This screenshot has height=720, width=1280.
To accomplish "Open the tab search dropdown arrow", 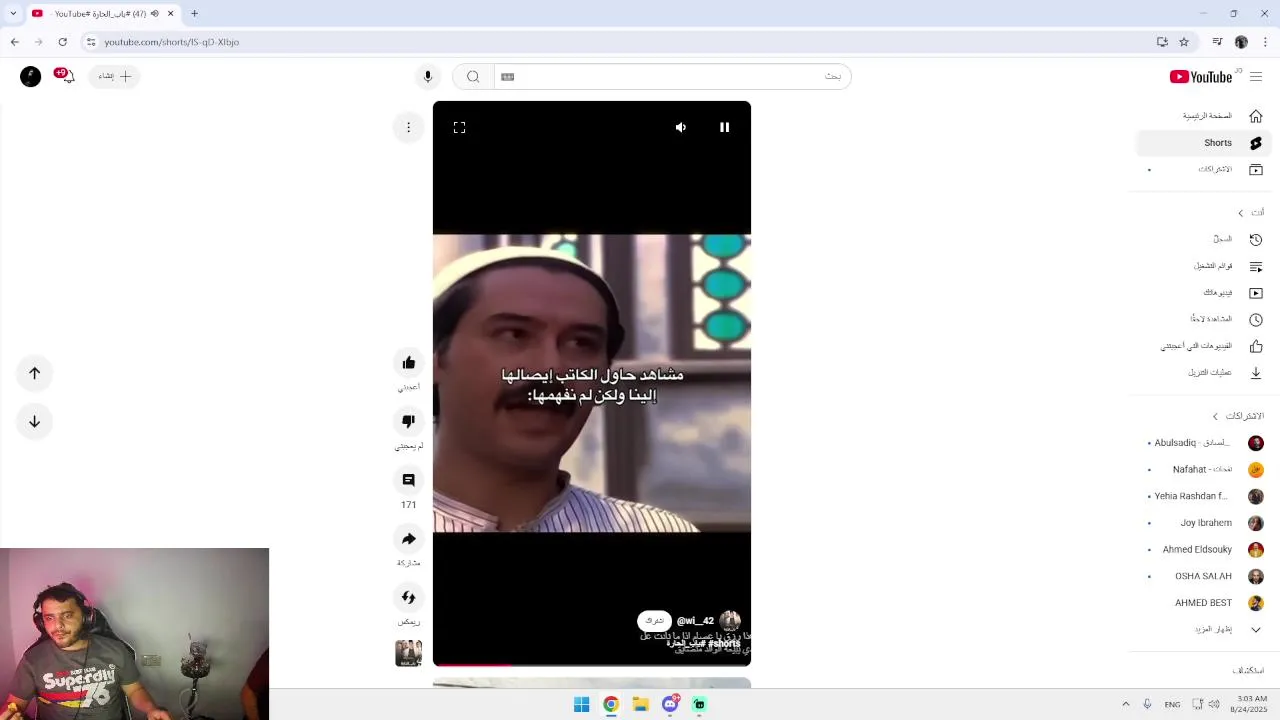I will coord(15,14).
